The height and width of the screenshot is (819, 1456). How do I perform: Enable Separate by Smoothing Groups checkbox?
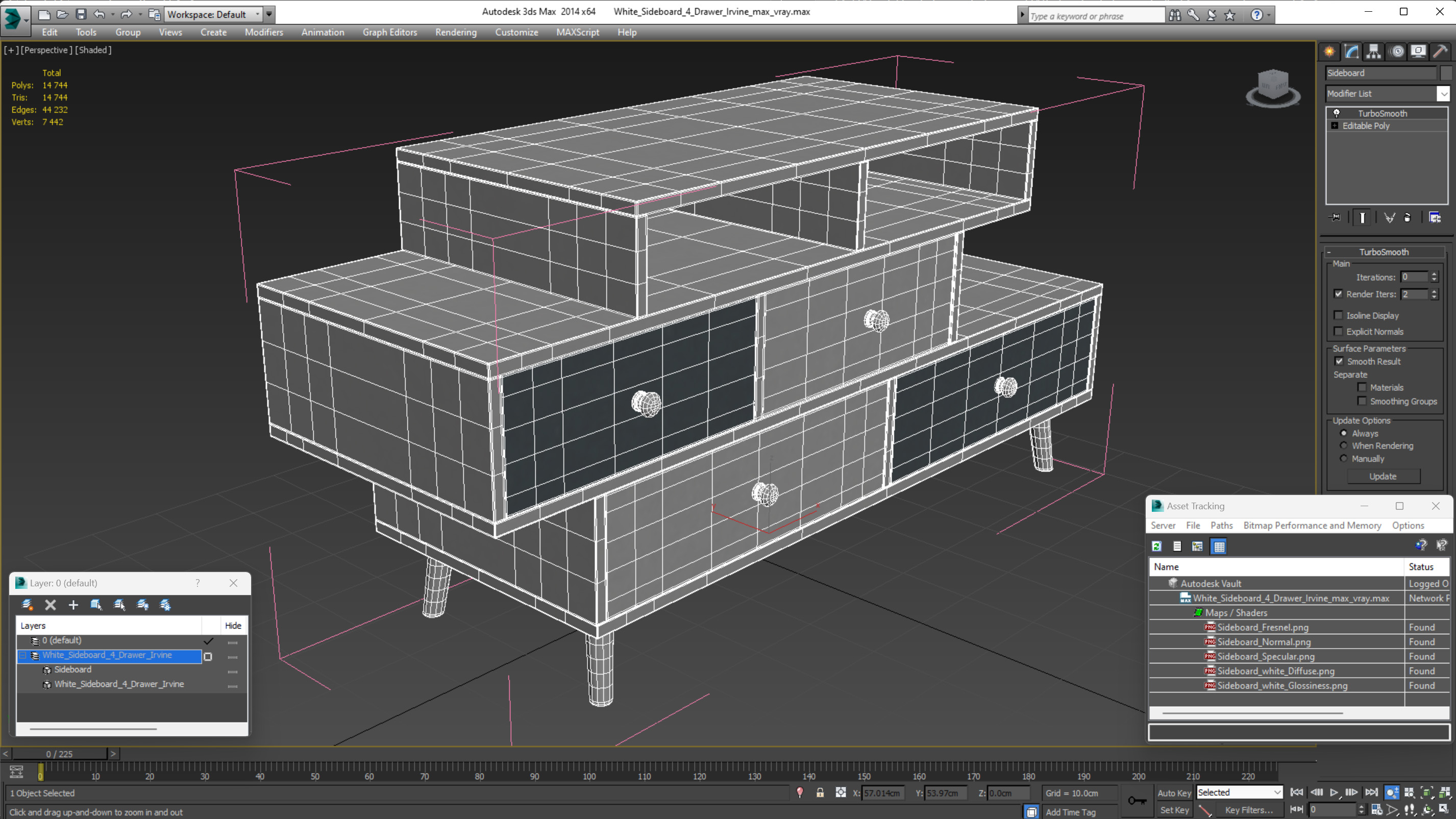pos(1362,401)
